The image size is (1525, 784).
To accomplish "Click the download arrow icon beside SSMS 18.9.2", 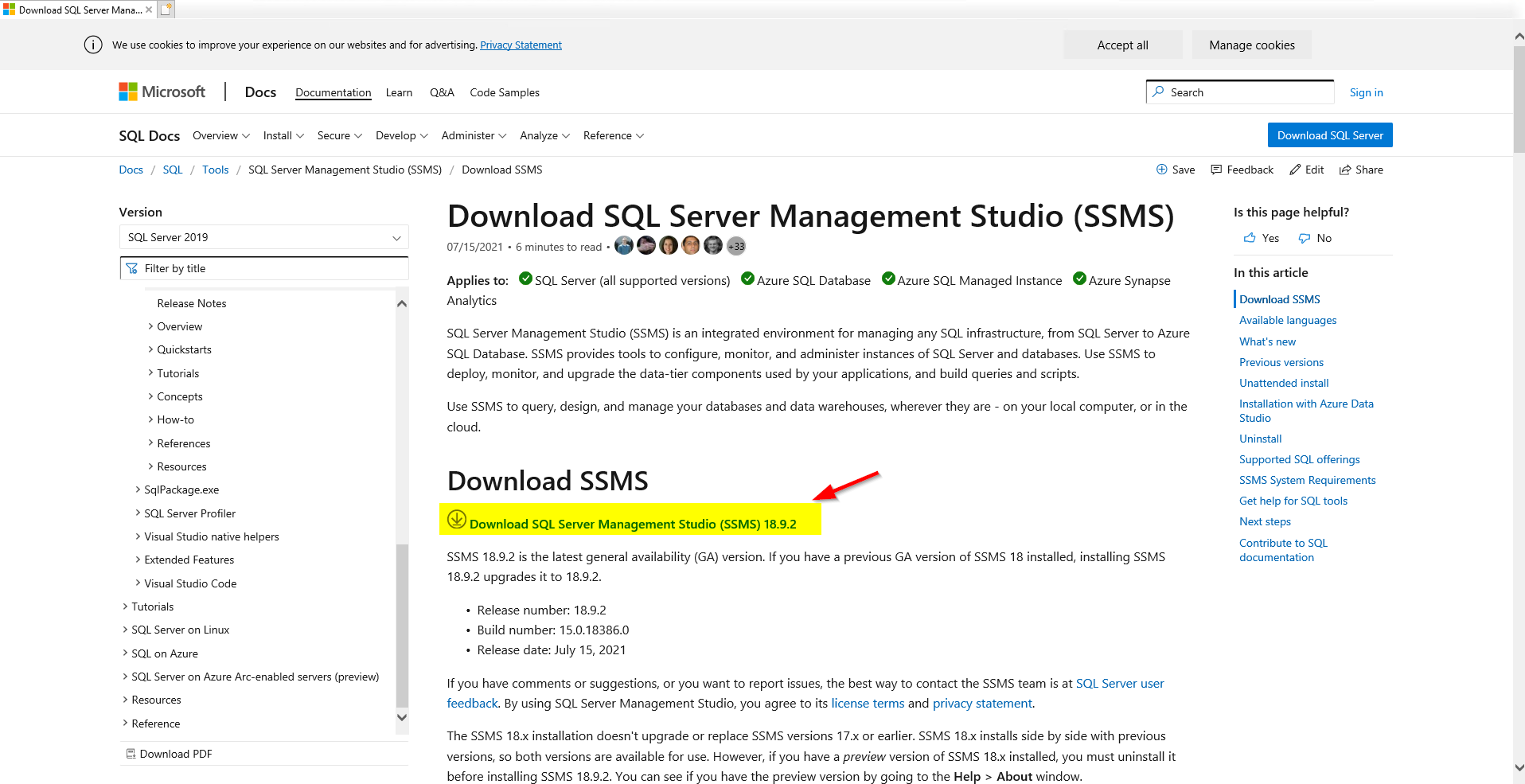I will (x=457, y=519).
